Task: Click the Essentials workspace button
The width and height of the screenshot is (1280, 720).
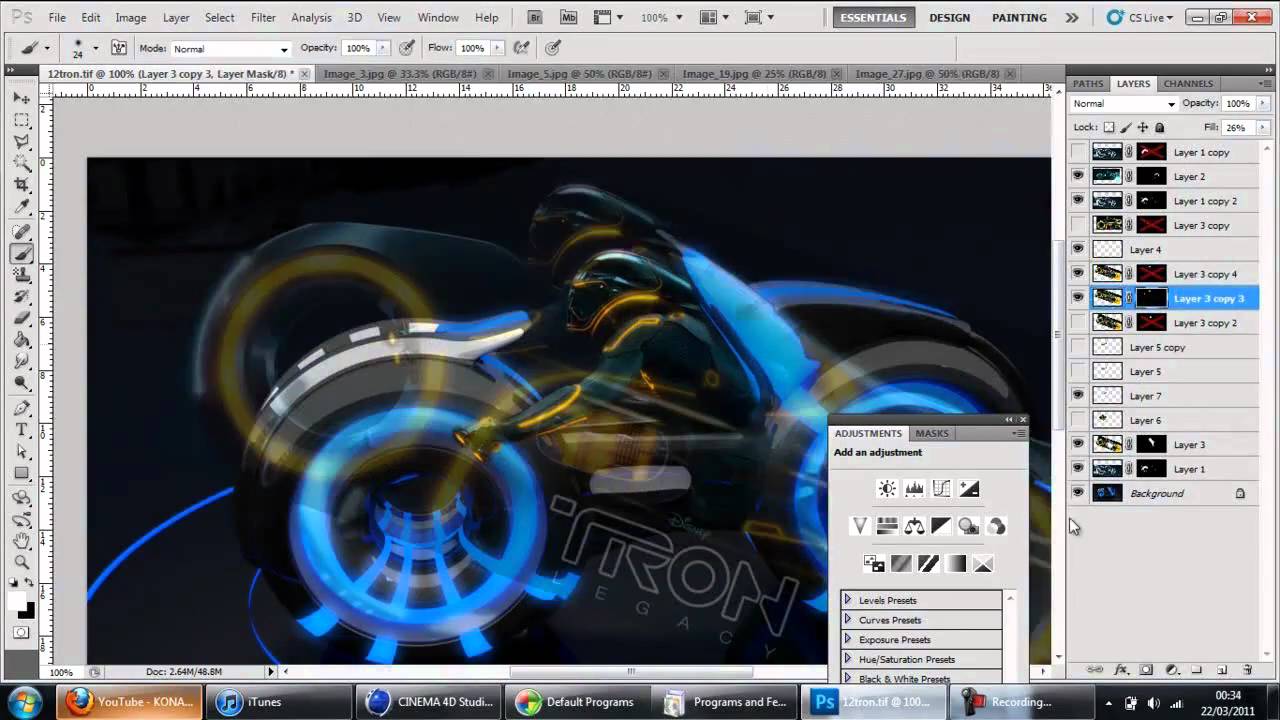Action: point(874,18)
